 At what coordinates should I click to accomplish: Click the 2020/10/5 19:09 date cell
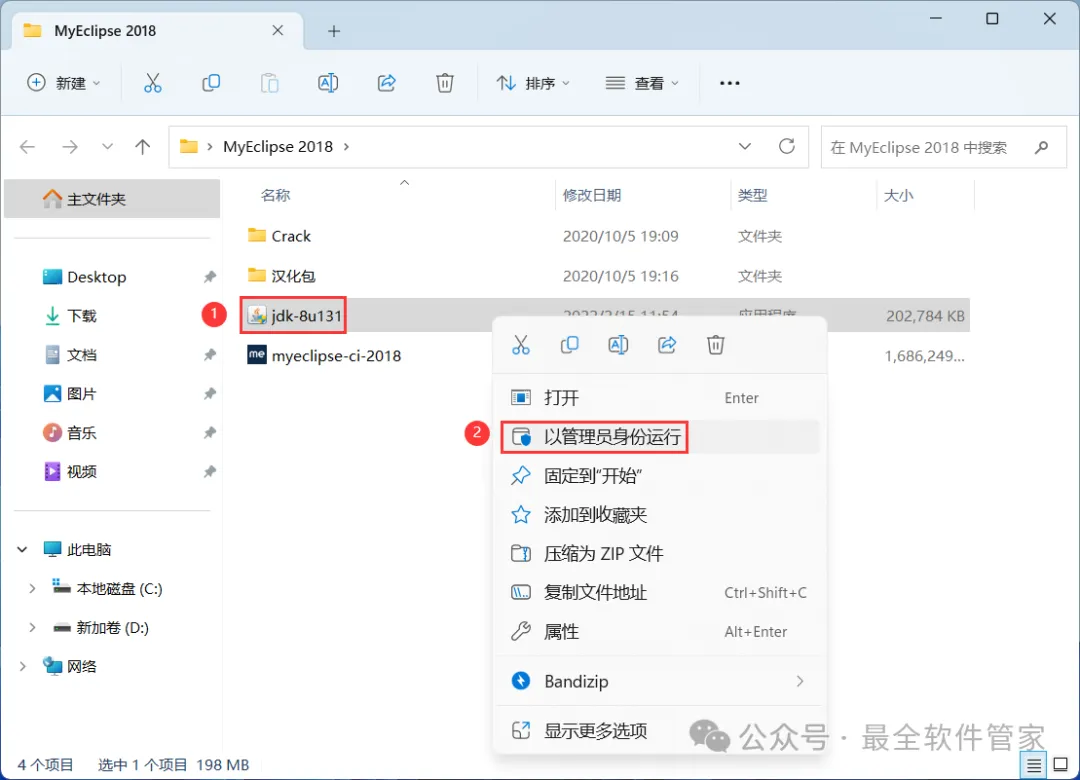(x=621, y=236)
